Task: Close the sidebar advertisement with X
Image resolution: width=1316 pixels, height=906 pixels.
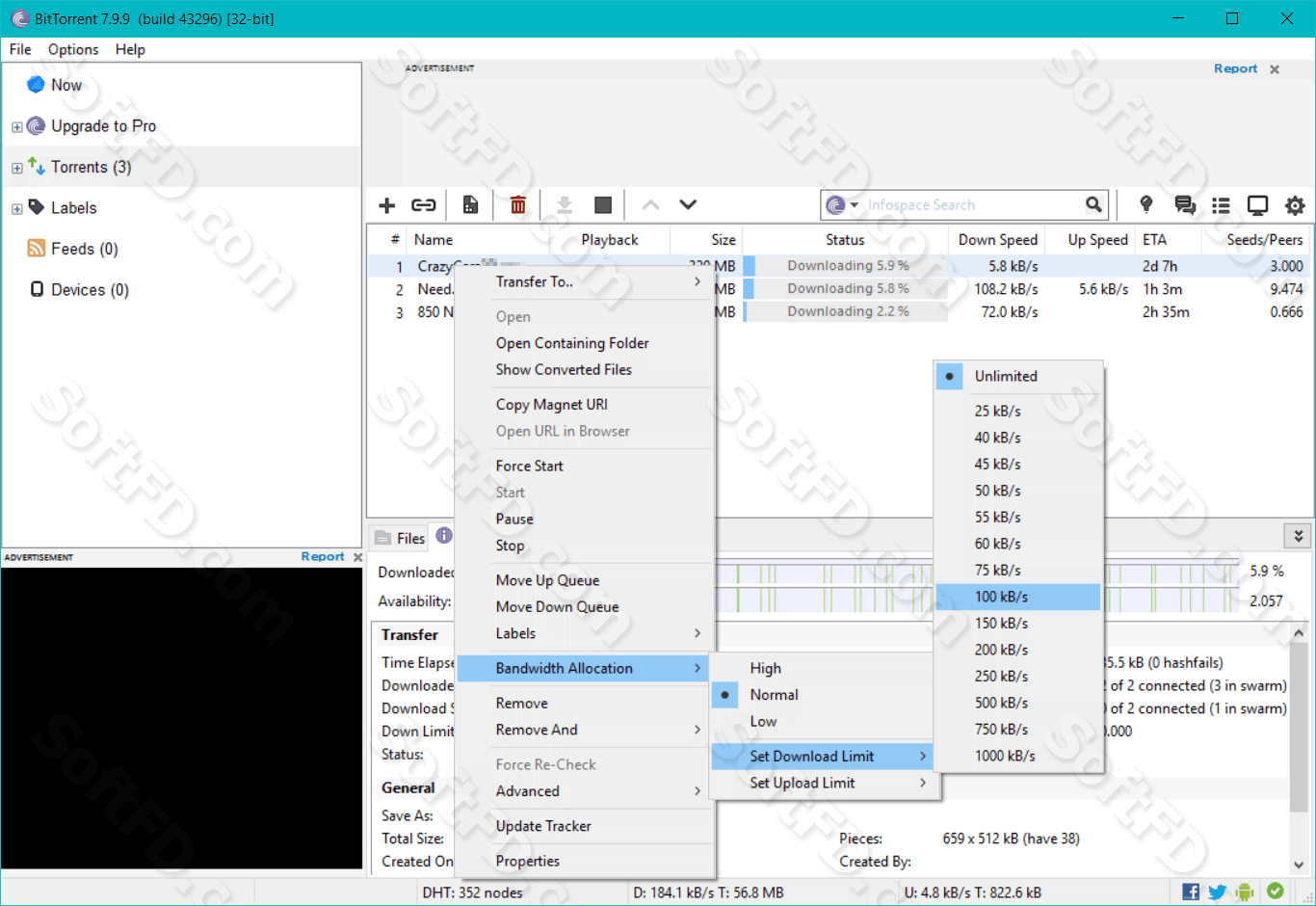Action: [x=357, y=557]
